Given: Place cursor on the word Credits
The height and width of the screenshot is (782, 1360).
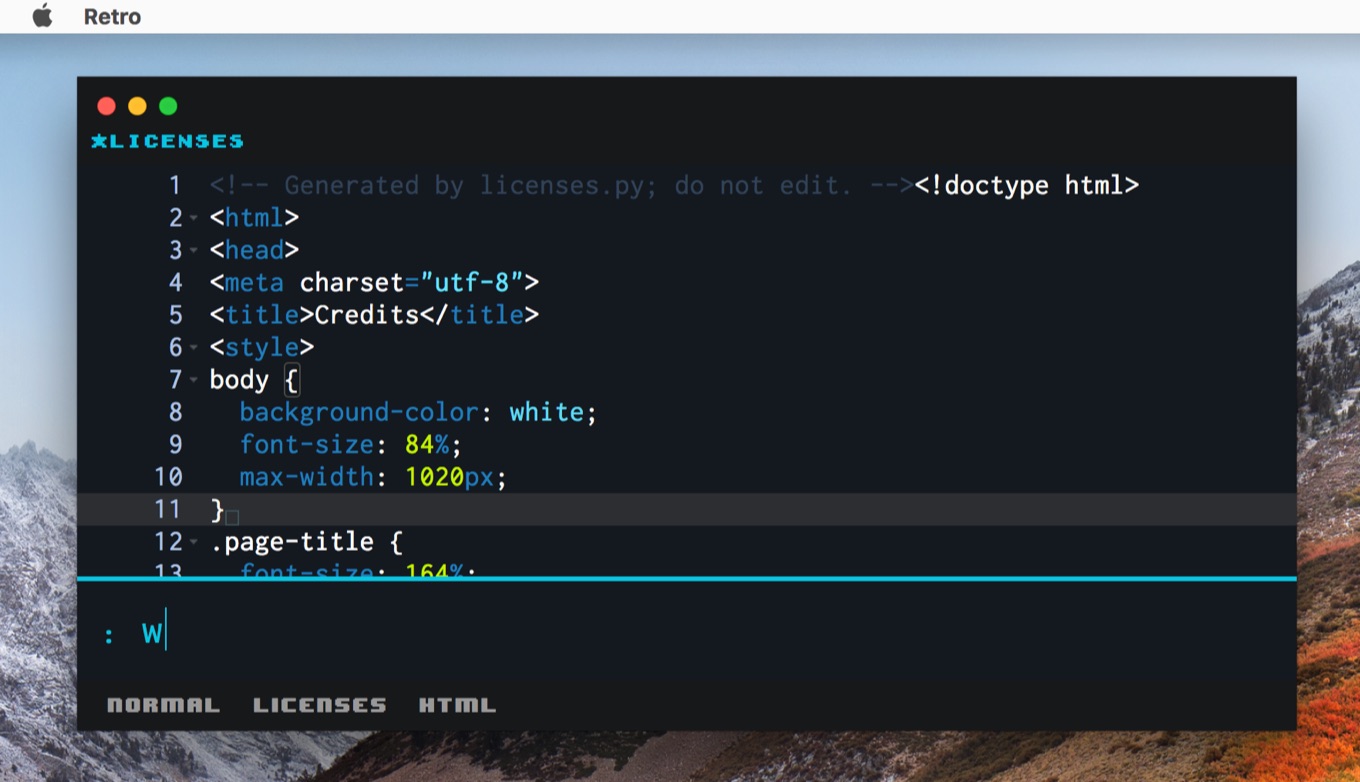Looking at the screenshot, I should [x=366, y=315].
